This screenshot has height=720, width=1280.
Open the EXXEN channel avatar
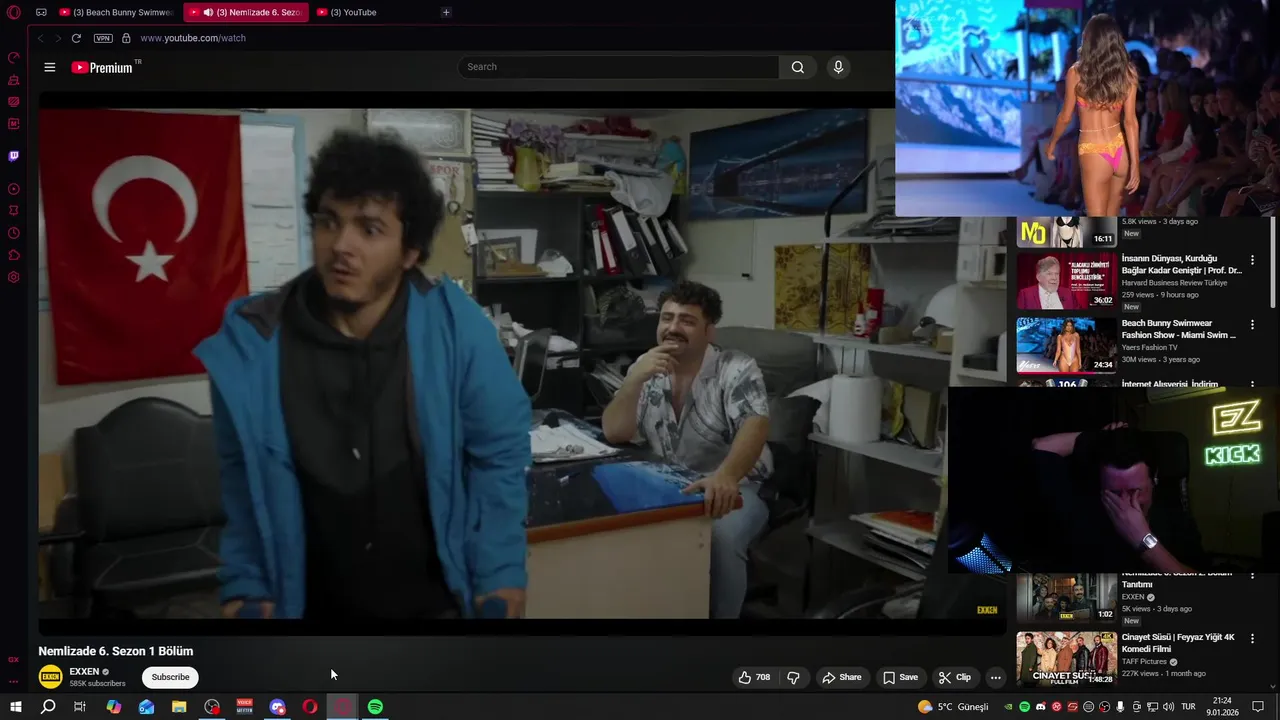pyautogui.click(x=50, y=677)
